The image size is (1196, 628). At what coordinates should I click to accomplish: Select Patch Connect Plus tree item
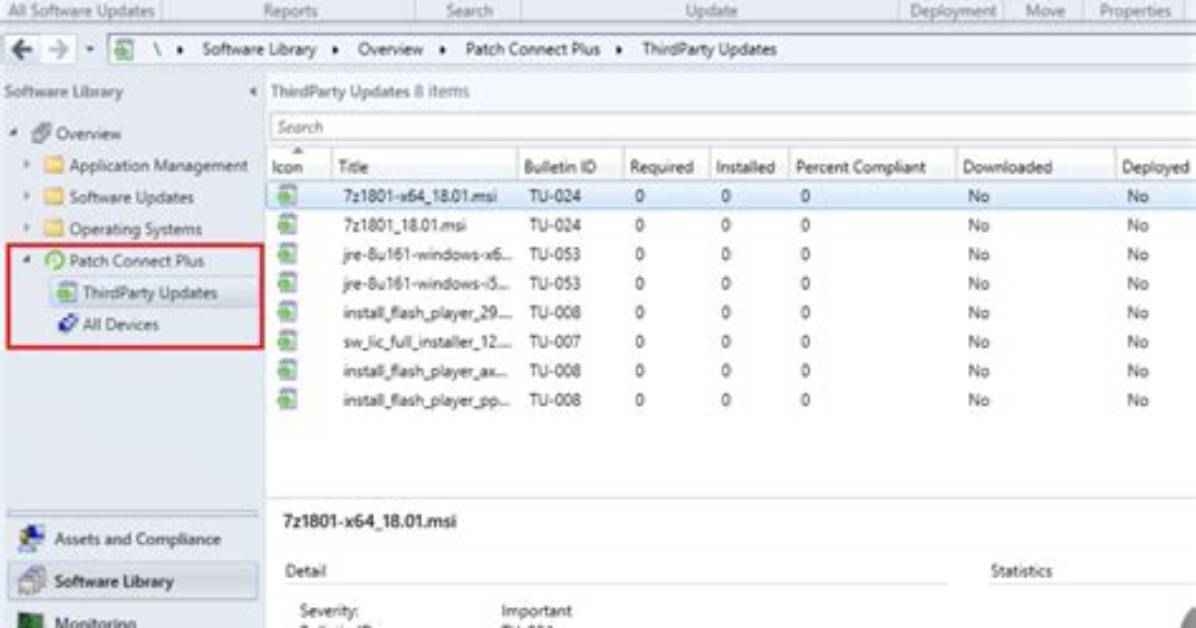[x=136, y=261]
